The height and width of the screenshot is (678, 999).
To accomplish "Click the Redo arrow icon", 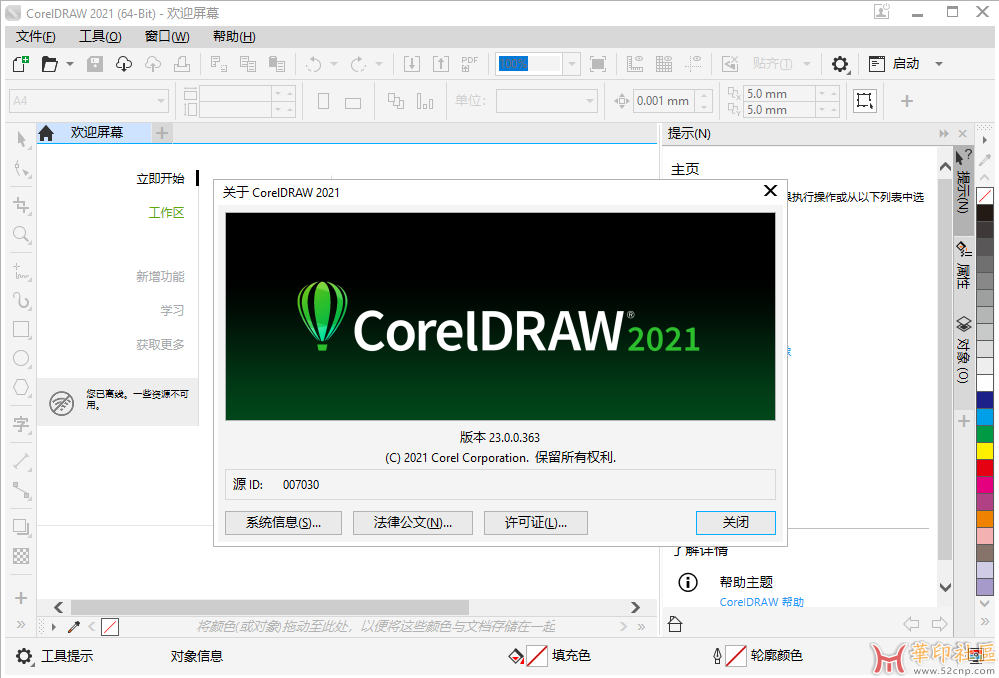I will point(358,64).
